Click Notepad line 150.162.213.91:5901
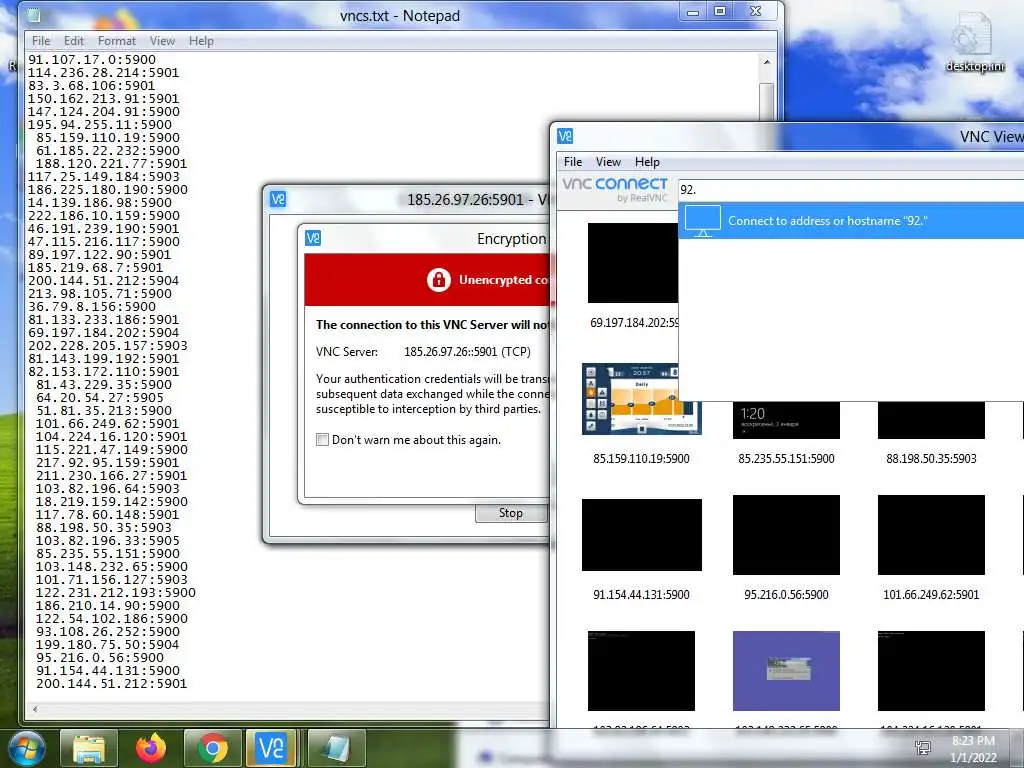This screenshot has width=1024, height=768. 103,99
